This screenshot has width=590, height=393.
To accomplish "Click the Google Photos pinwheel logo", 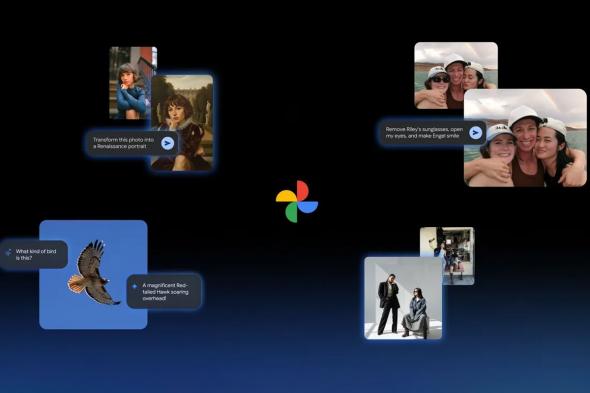I will click(297, 201).
